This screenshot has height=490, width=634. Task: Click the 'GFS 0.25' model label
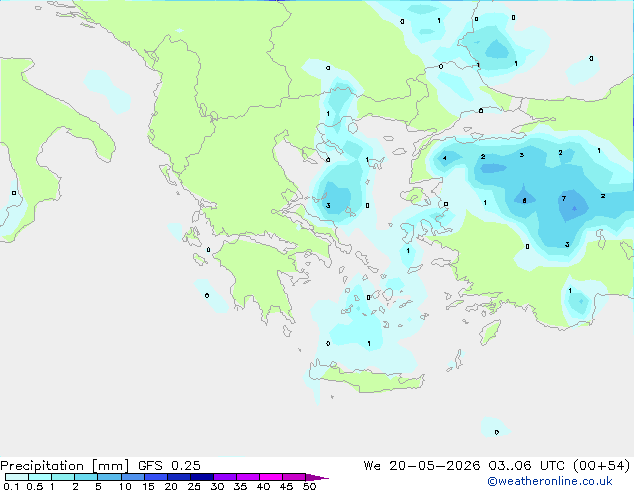pos(169,466)
